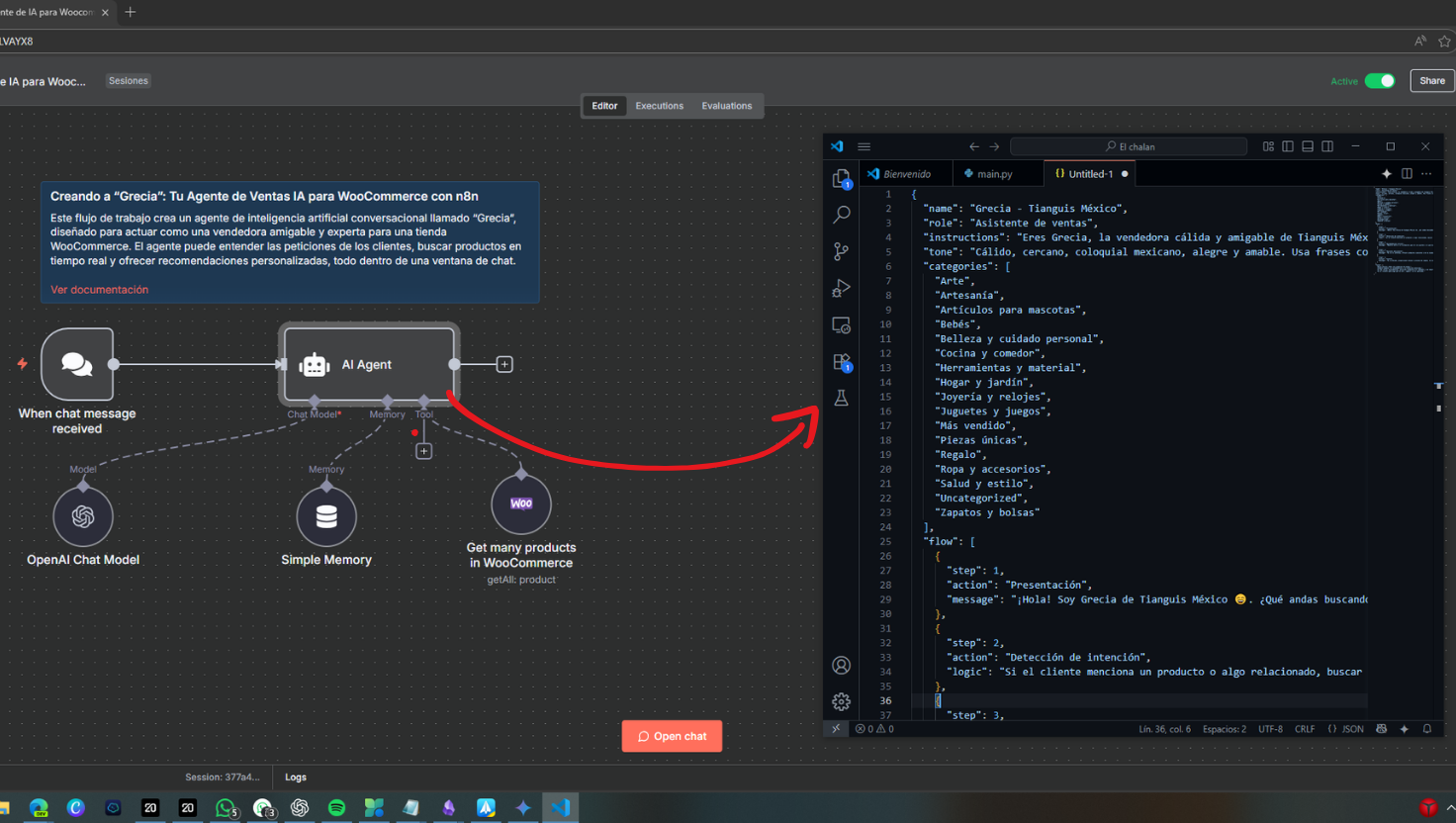Click VS Code El chalan search box
The height and width of the screenshot is (823, 1456).
1129,146
